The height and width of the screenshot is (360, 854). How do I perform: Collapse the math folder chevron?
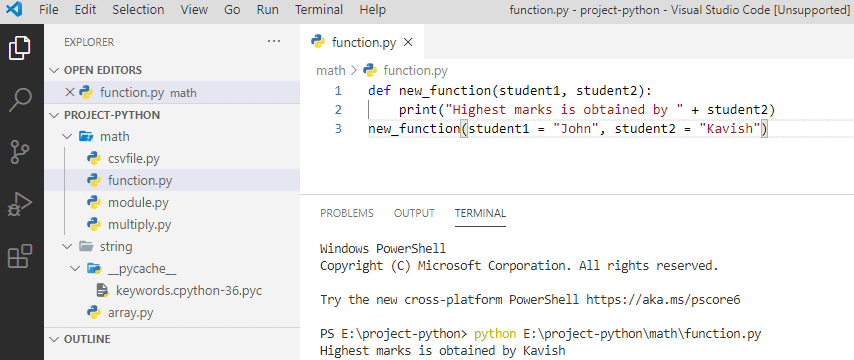click(67, 136)
